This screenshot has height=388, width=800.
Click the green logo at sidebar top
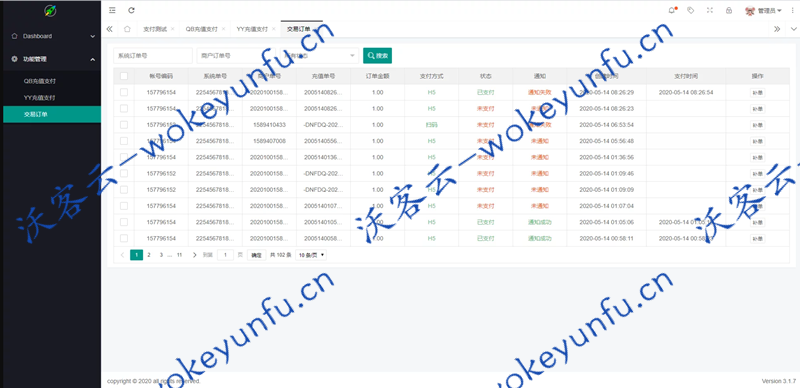50,10
